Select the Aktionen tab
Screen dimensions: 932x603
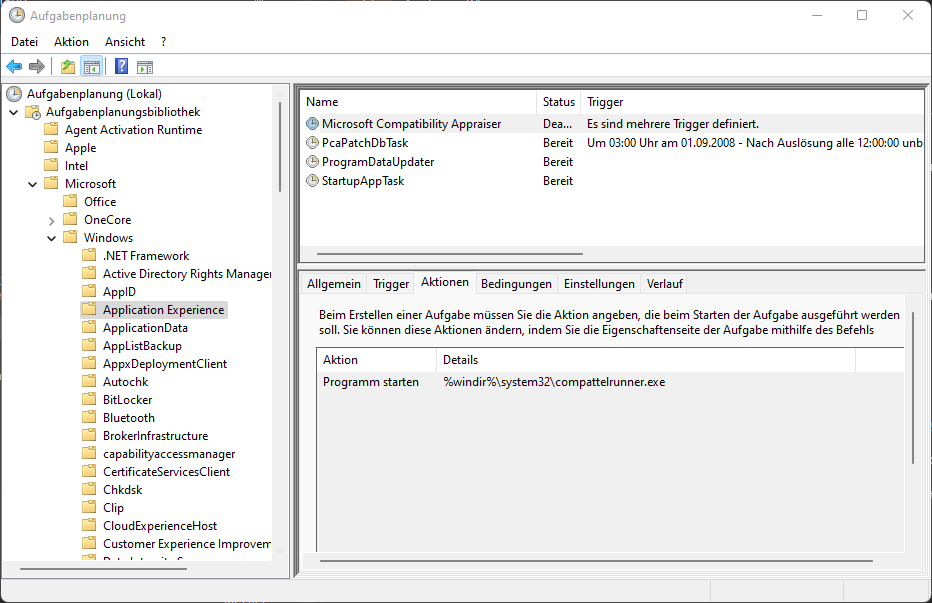pyautogui.click(x=445, y=282)
